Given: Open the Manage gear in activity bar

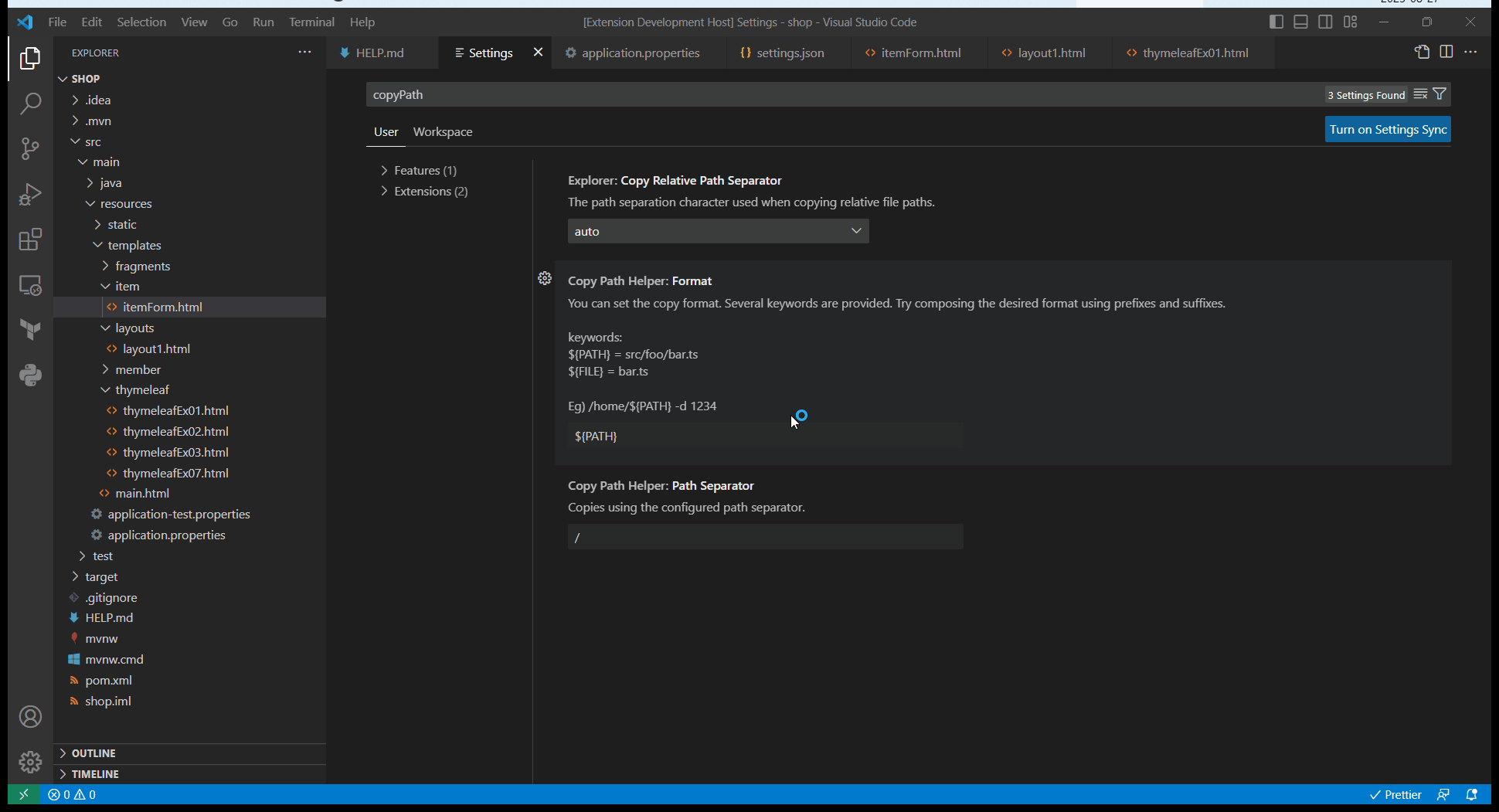Looking at the screenshot, I should [30, 762].
